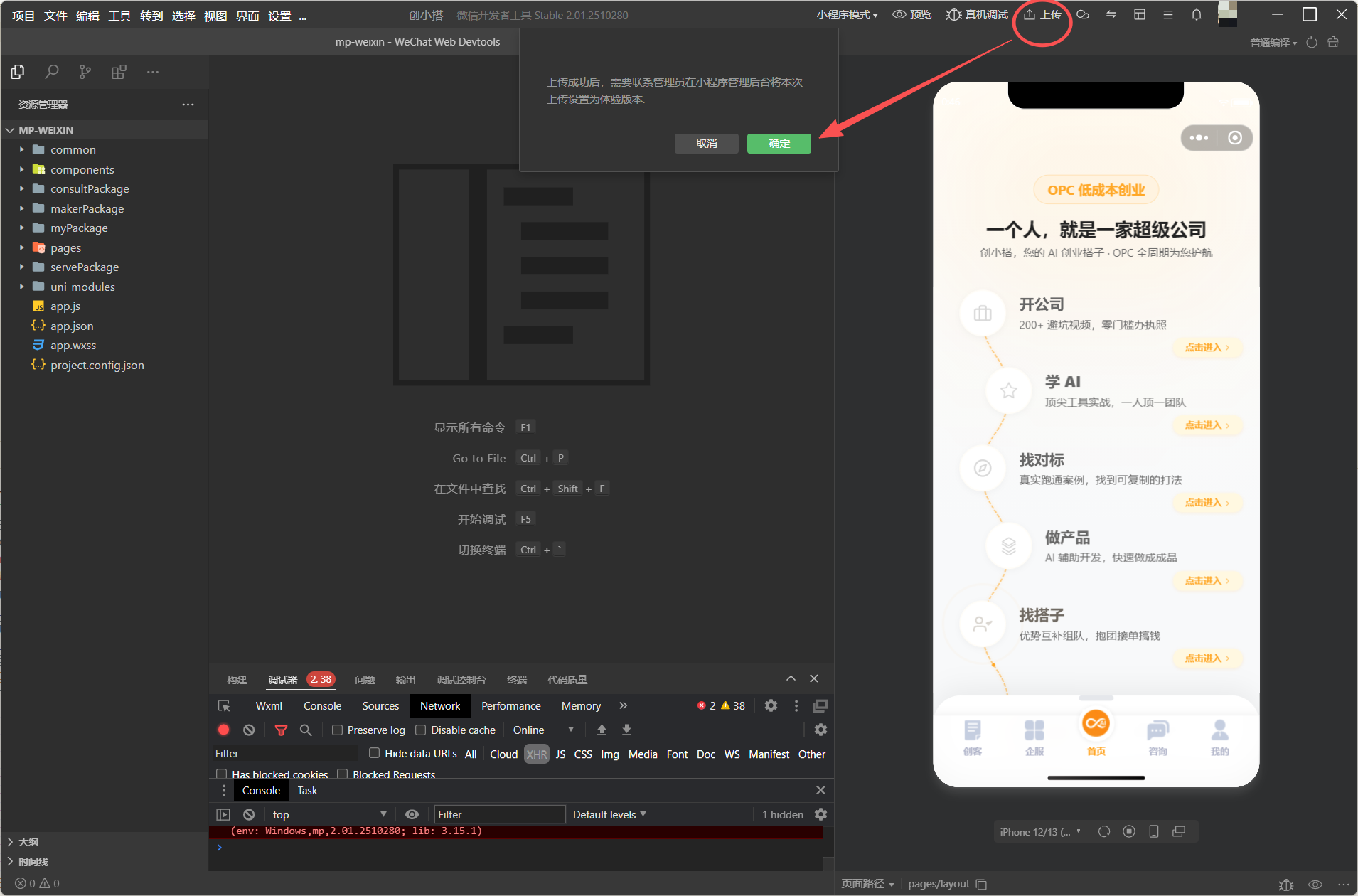Enable Preserve log checkbox
1358x896 pixels.
click(x=338, y=730)
